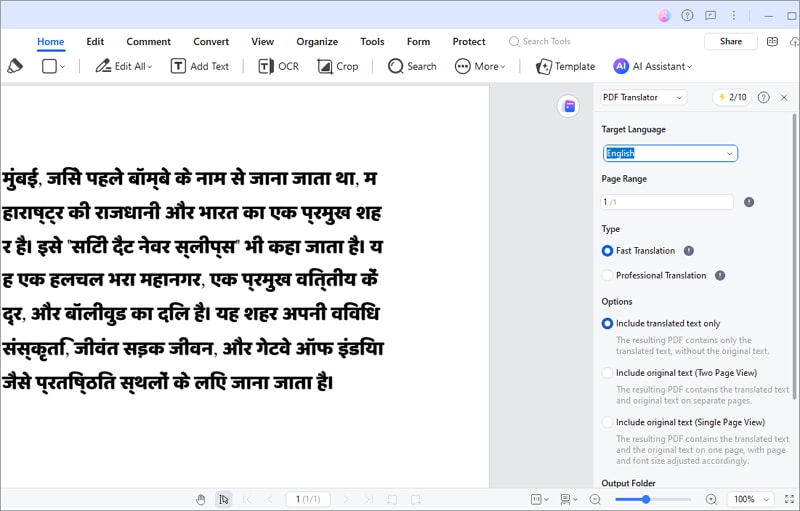The height and width of the screenshot is (511, 800).
Task: Go to the first page
Action: pos(247,499)
